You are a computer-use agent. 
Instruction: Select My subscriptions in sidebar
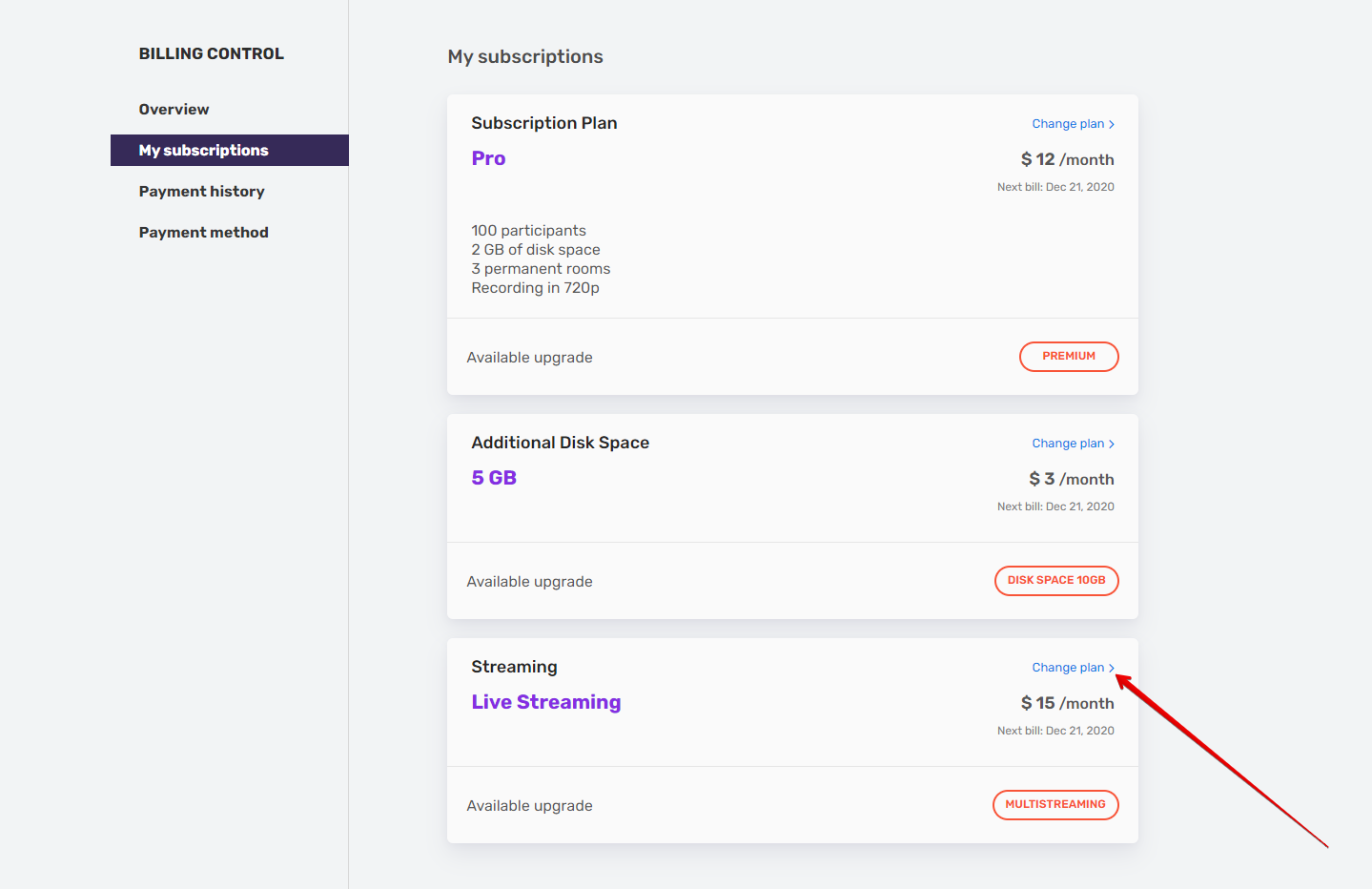click(230, 151)
